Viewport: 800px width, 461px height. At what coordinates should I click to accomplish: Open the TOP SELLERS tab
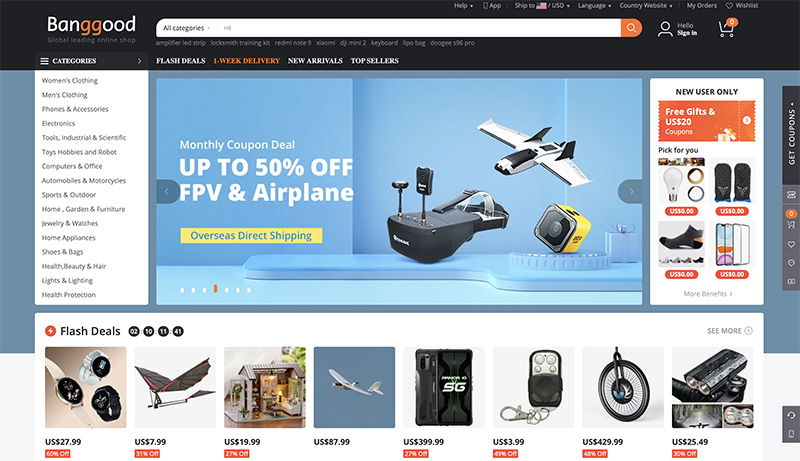374,61
